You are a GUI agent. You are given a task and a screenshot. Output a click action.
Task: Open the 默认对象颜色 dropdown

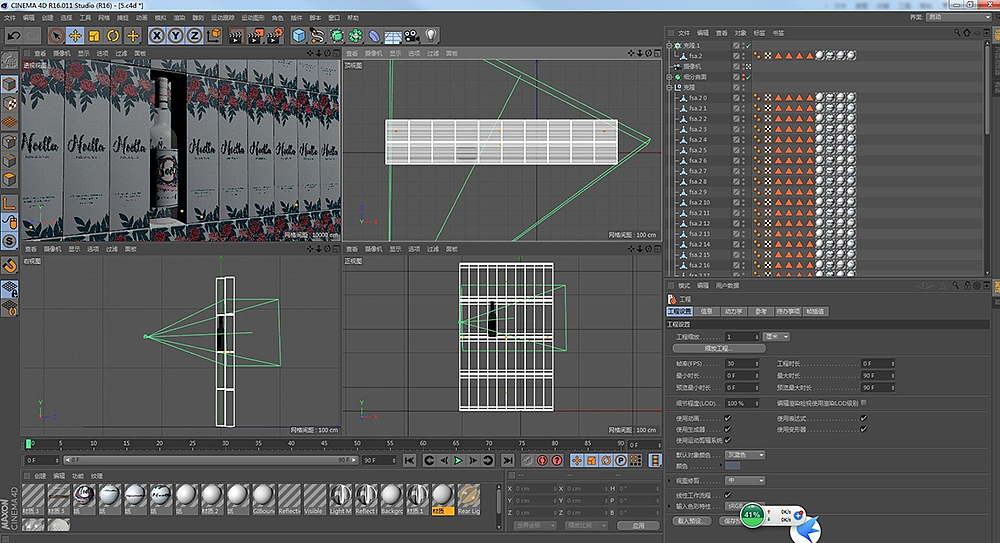click(x=746, y=454)
